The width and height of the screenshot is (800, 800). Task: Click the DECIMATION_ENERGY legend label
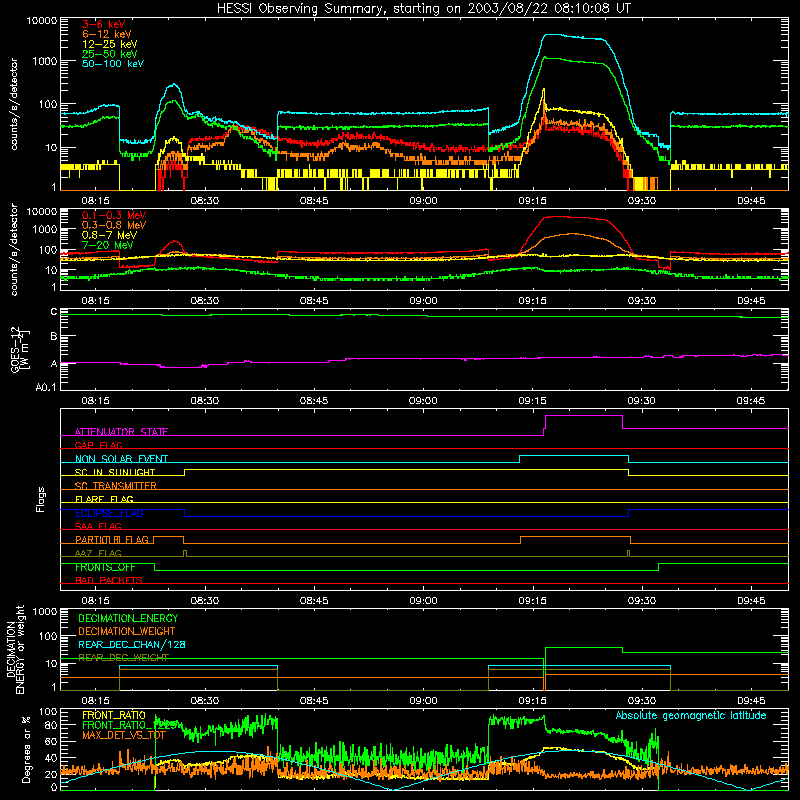(128, 618)
